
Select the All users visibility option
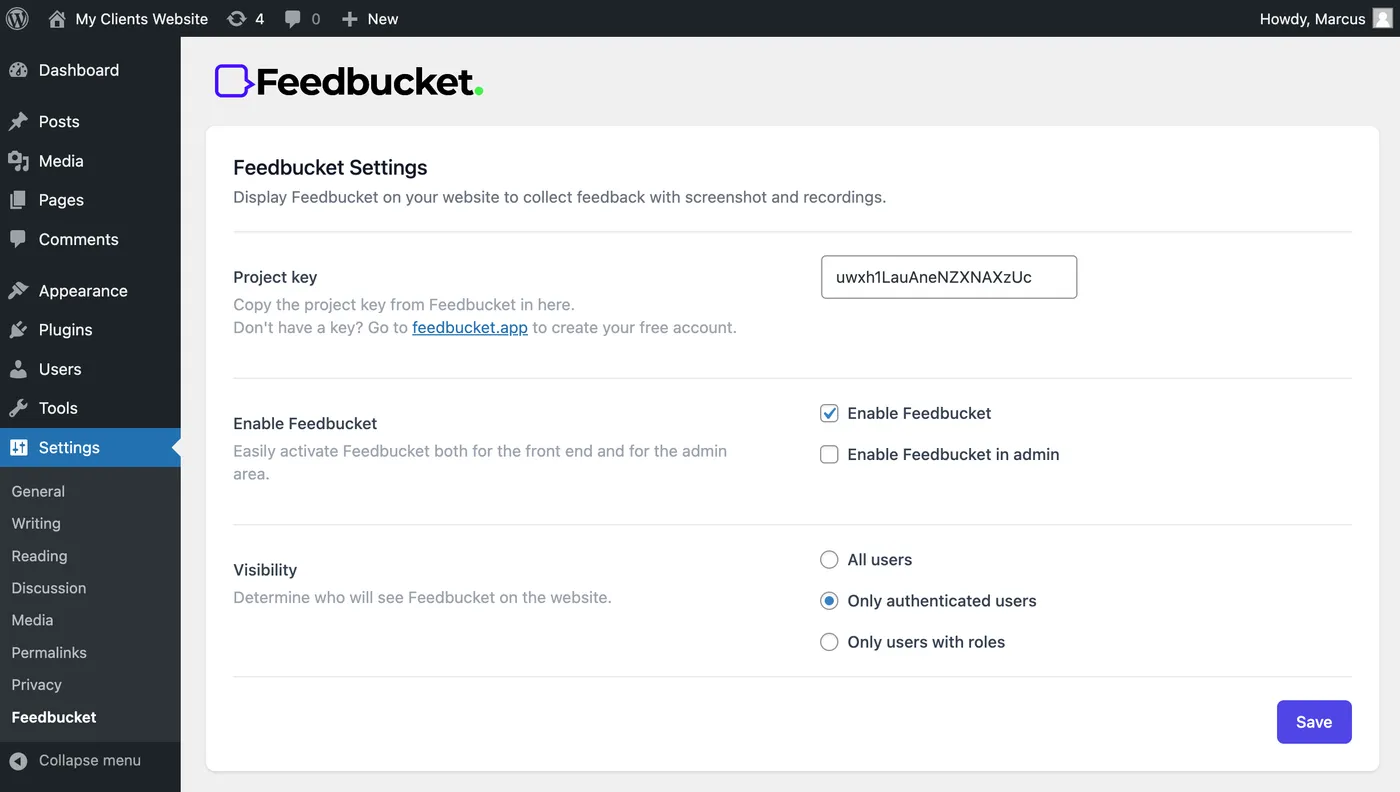click(x=828, y=559)
